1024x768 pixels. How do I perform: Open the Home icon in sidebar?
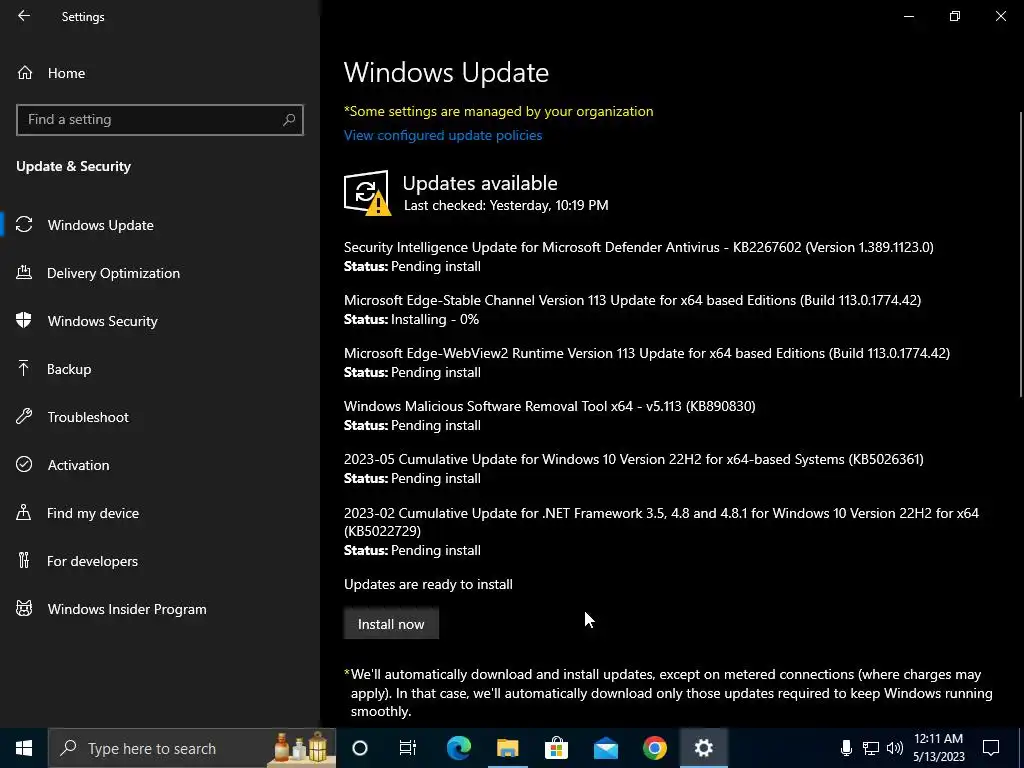(x=25, y=73)
